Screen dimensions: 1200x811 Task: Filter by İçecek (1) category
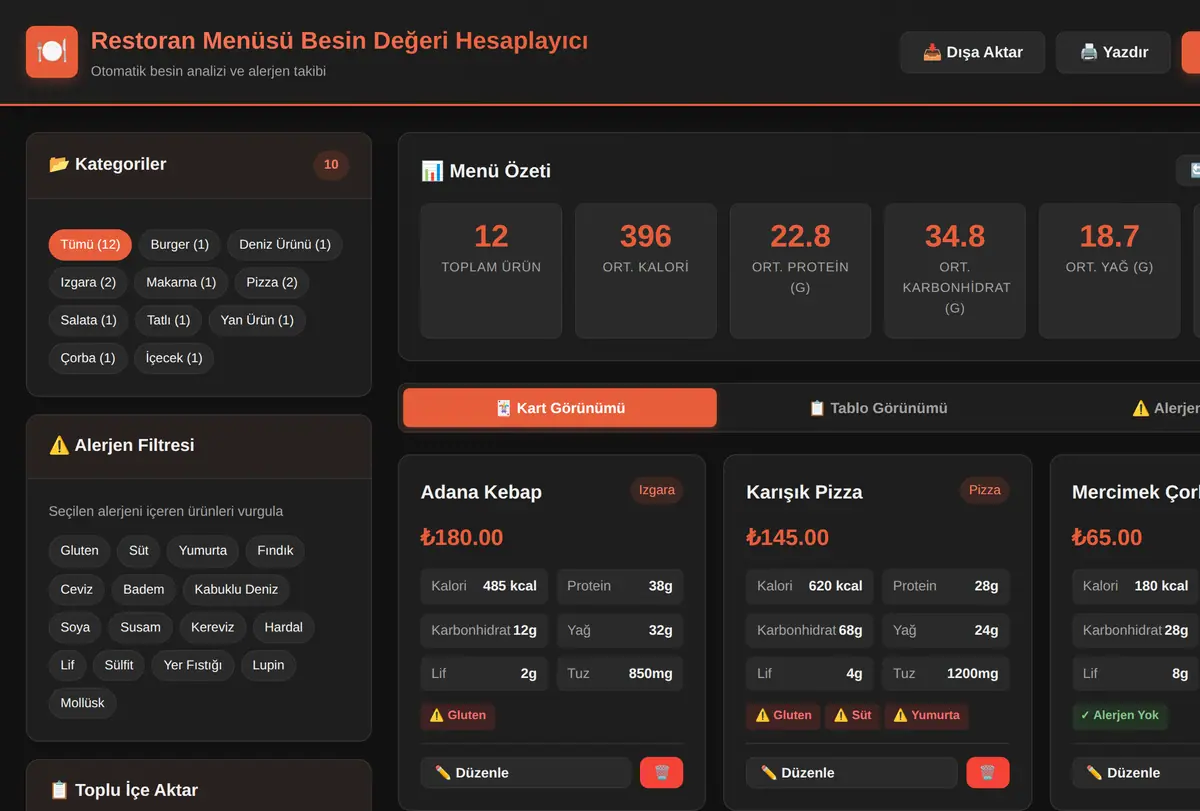pos(174,358)
